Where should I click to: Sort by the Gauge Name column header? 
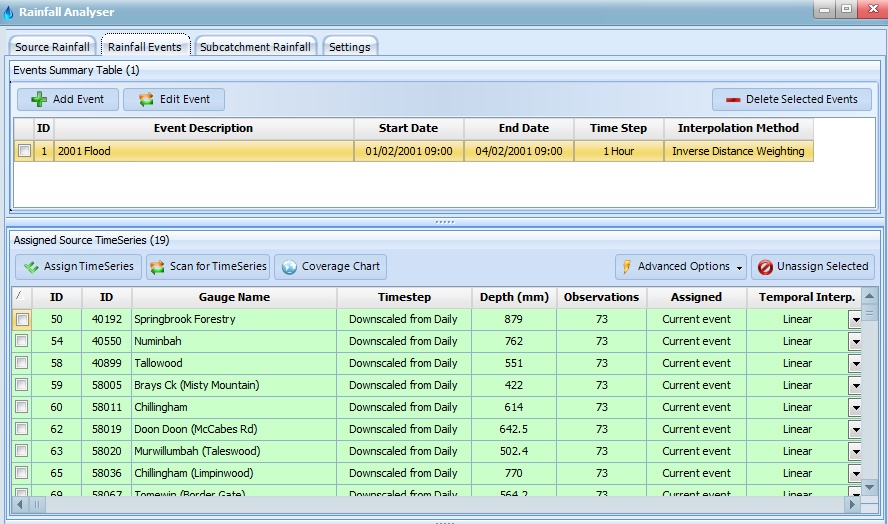pyautogui.click(x=234, y=297)
